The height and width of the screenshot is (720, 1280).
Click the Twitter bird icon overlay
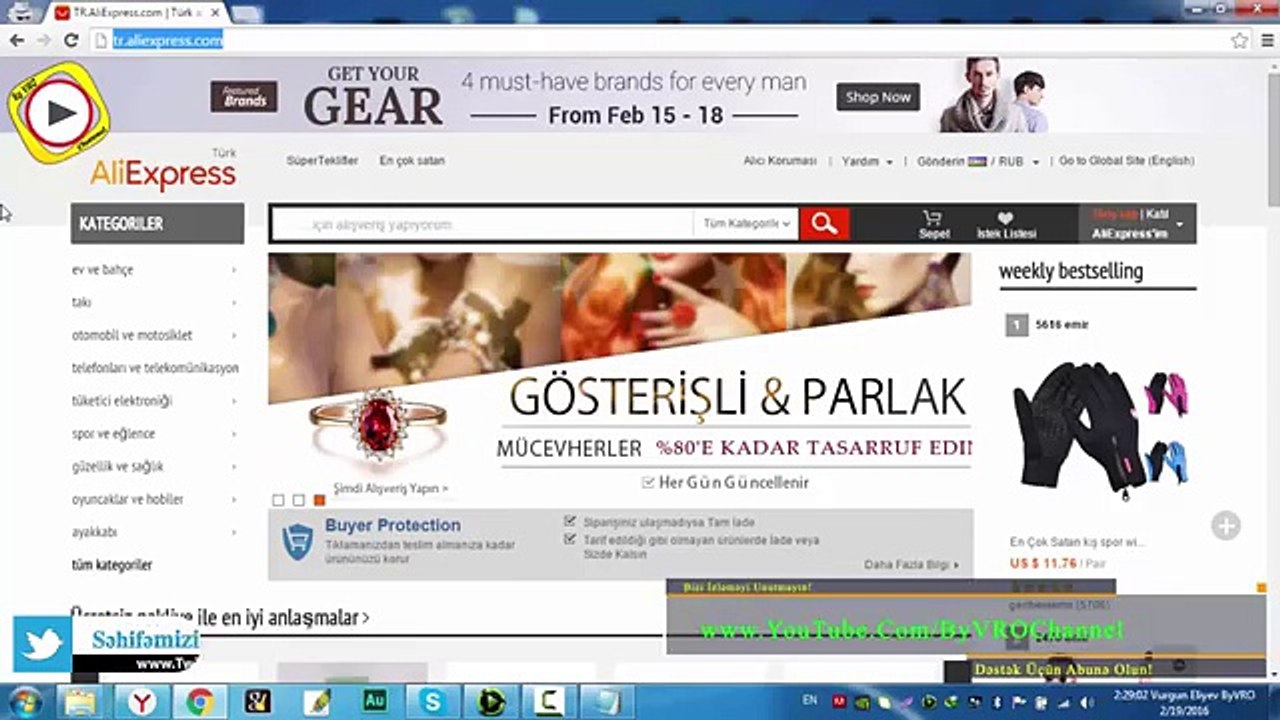[42, 644]
